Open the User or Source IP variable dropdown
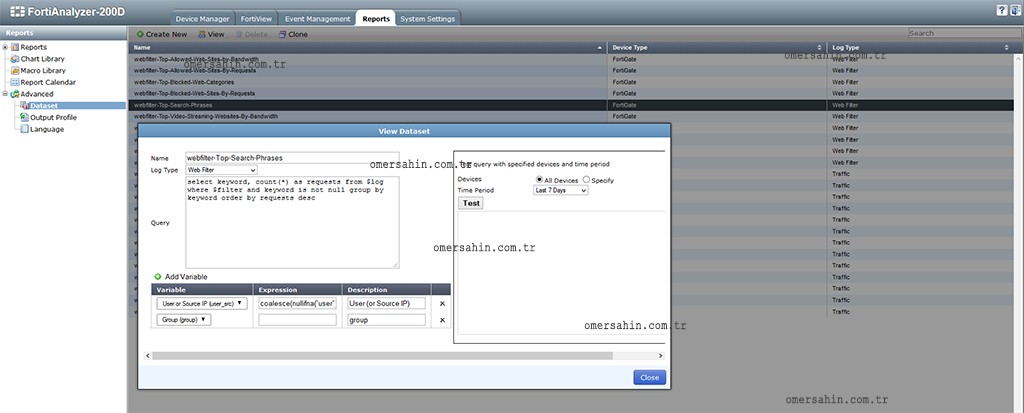 (202, 303)
